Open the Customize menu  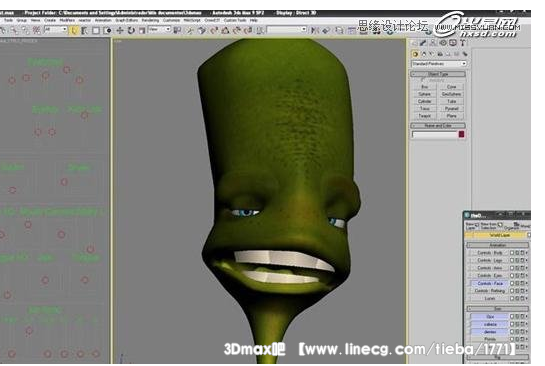[171, 21]
